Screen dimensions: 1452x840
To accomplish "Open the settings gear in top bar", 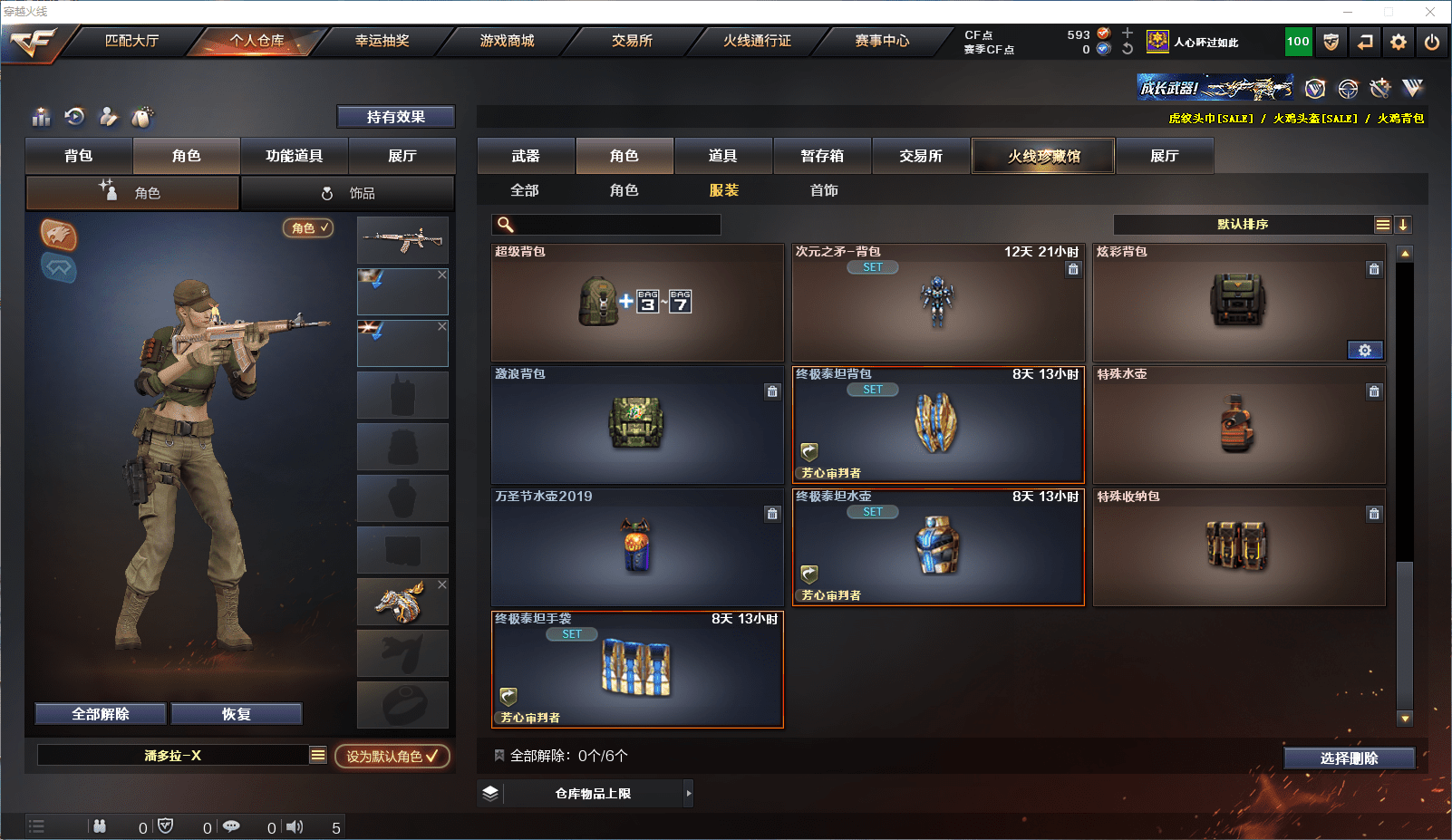I will (1399, 42).
